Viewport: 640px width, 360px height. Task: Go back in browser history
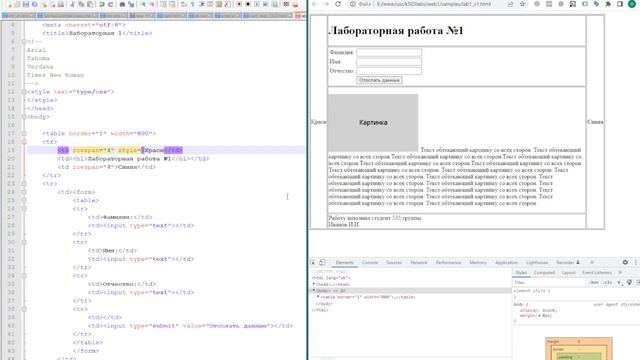[314, 4]
